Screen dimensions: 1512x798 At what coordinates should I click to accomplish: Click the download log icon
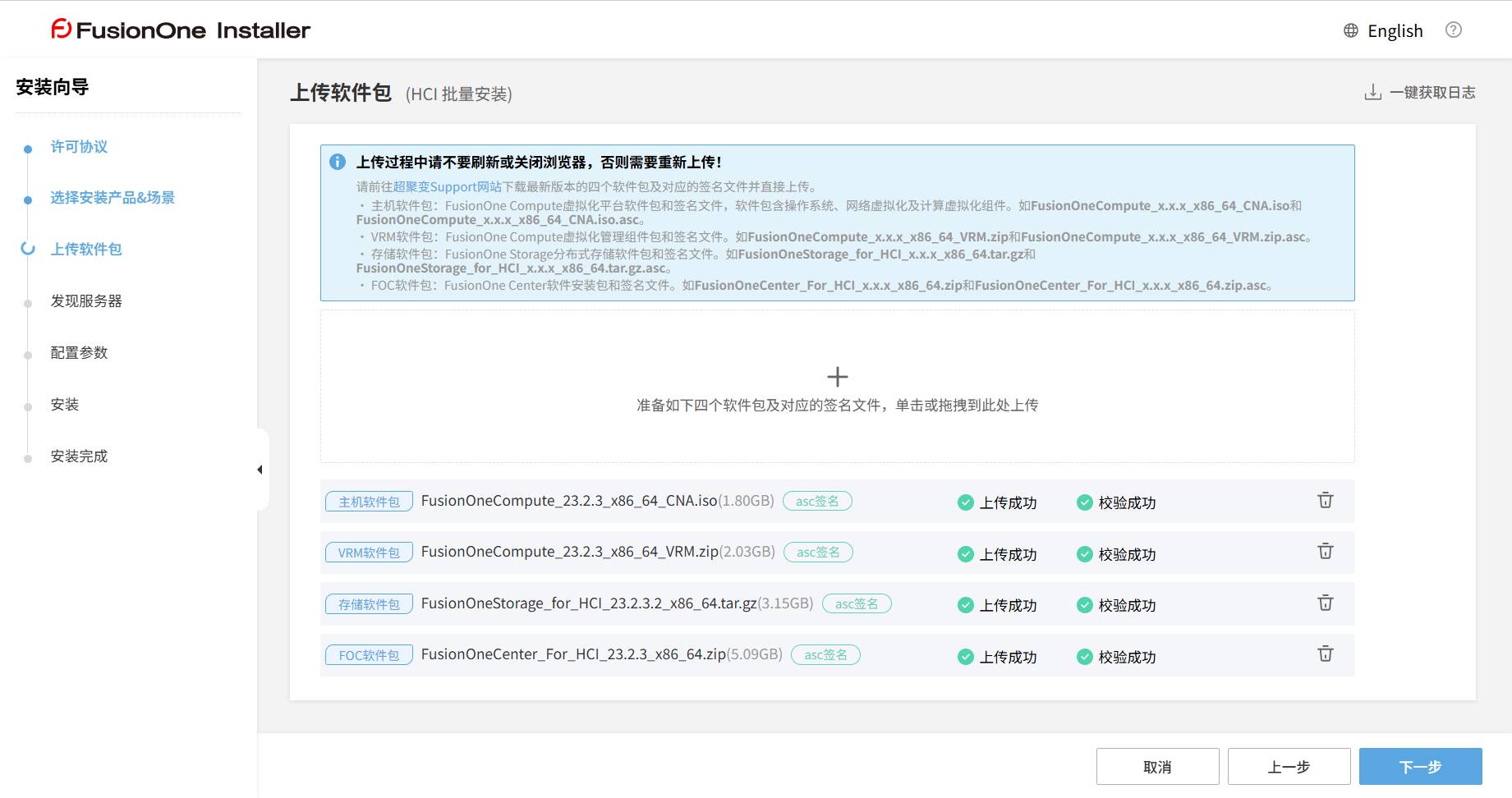[1372, 92]
